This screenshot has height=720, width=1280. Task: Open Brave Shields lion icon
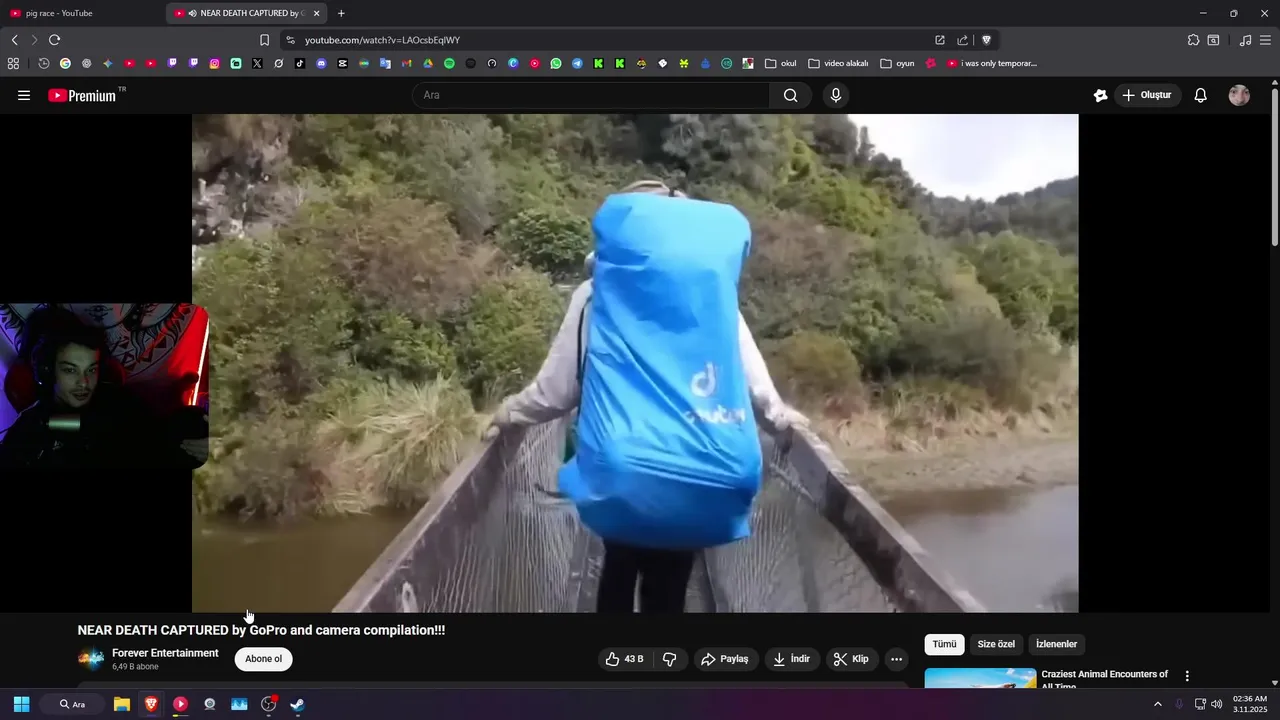click(x=986, y=40)
